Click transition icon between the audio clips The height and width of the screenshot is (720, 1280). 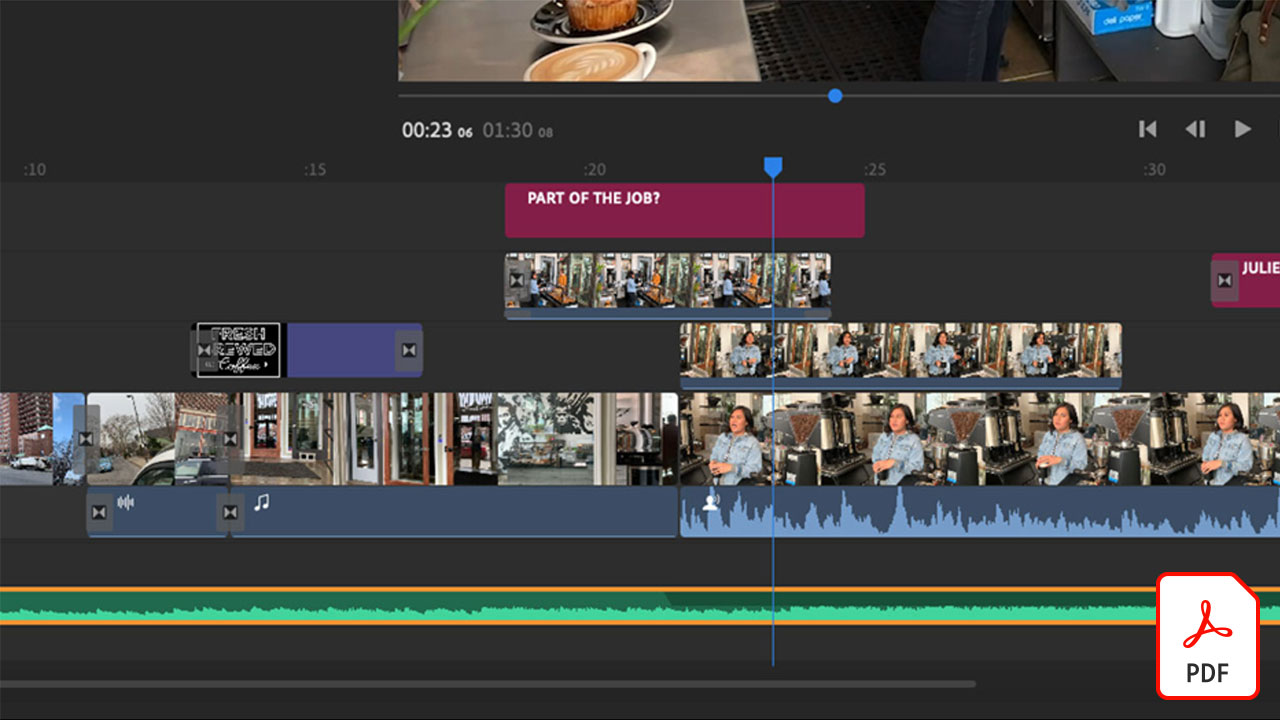(x=231, y=512)
